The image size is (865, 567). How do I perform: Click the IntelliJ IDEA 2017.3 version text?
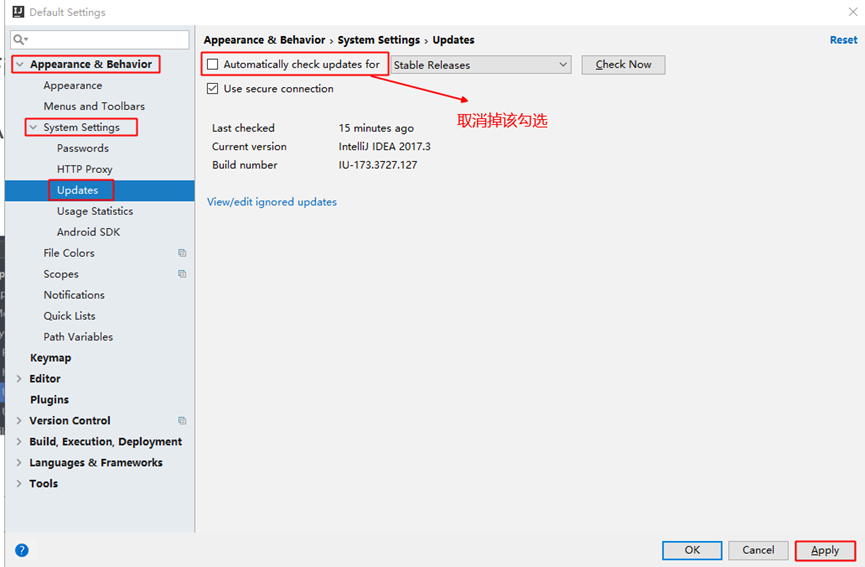pyautogui.click(x=385, y=147)
